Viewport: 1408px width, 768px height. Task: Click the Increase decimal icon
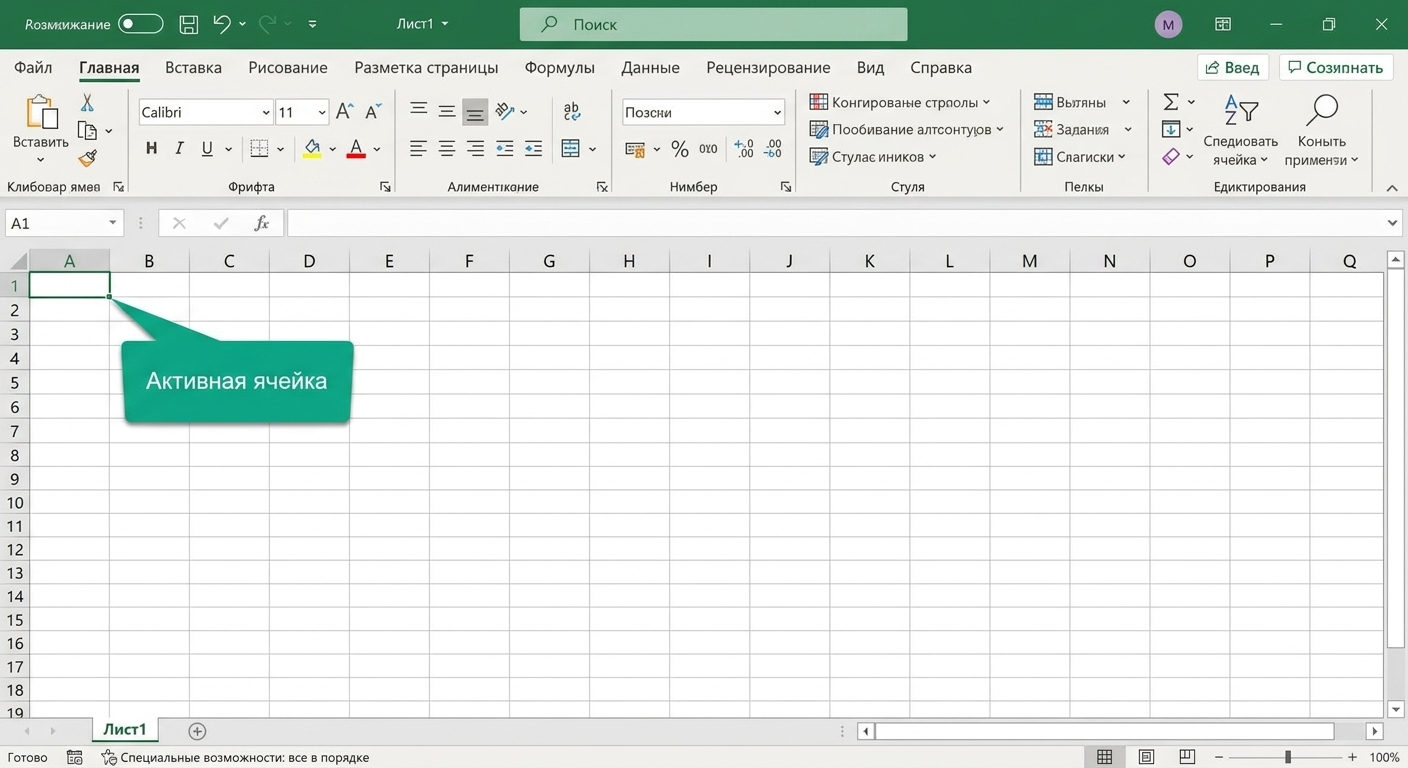744,149
